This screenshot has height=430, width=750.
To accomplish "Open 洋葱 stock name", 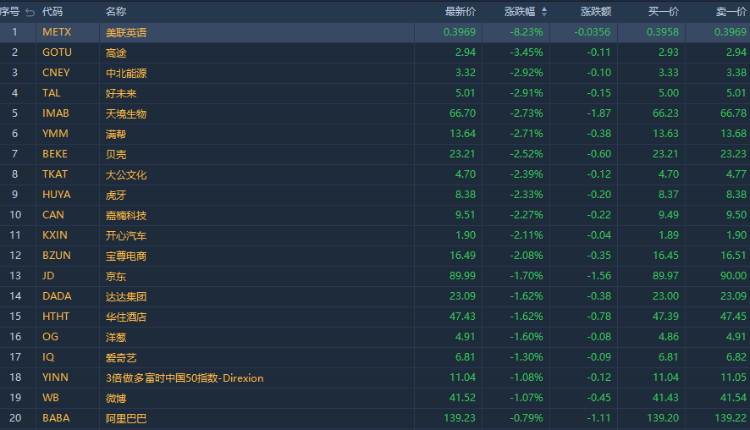I will 116,337.
